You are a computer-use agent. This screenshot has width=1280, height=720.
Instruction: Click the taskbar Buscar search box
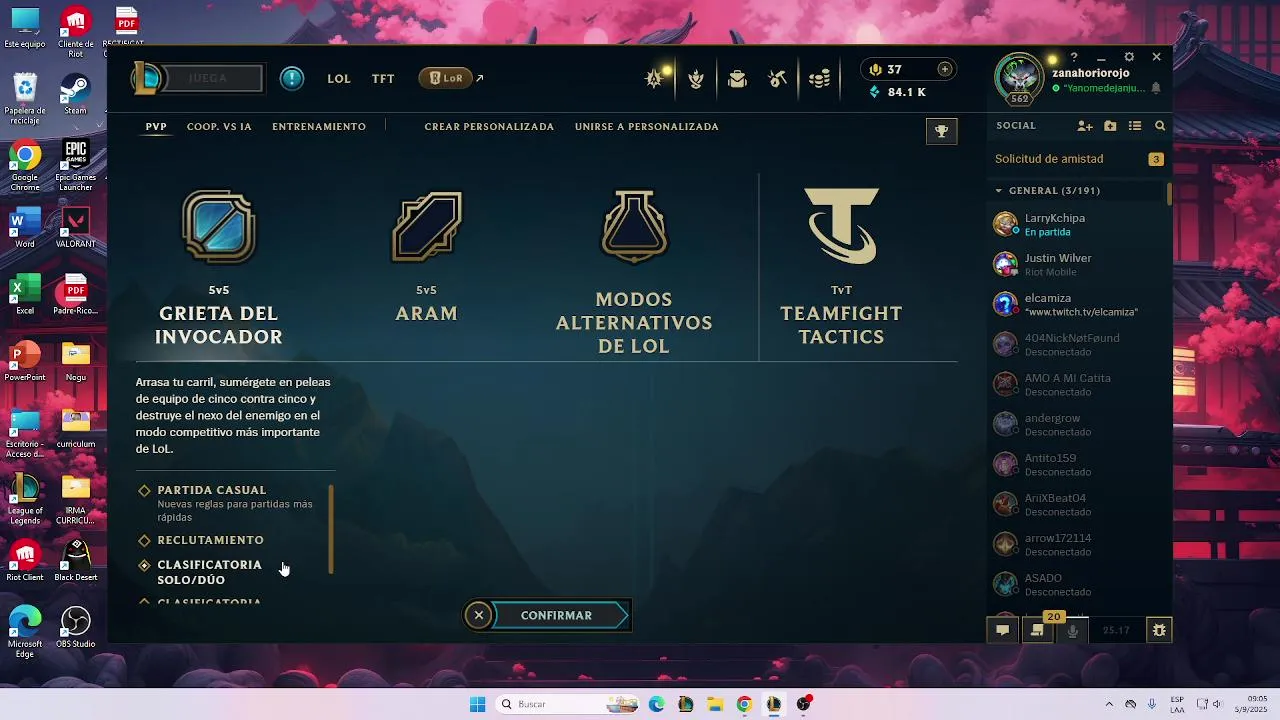click(567, 704)
